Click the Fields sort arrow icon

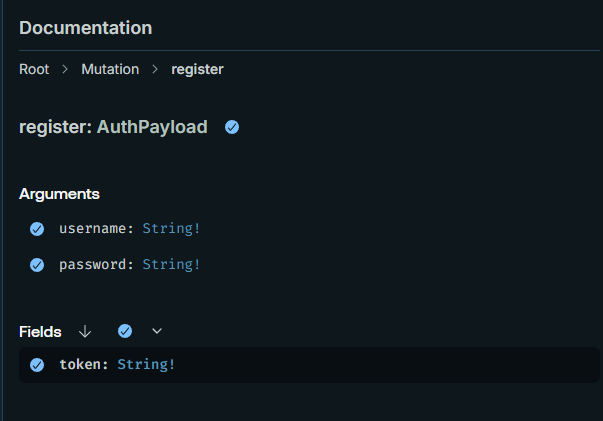pos(85,331)
